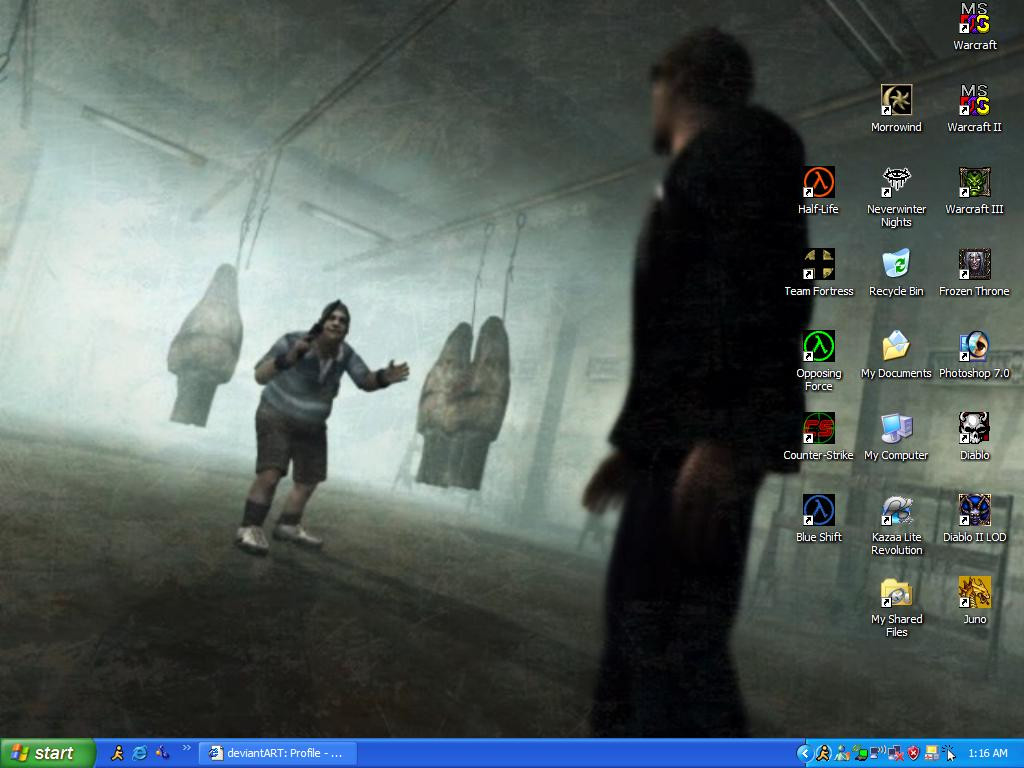Switch to the deviantART: Profile taskbar window

click(278, 753)
